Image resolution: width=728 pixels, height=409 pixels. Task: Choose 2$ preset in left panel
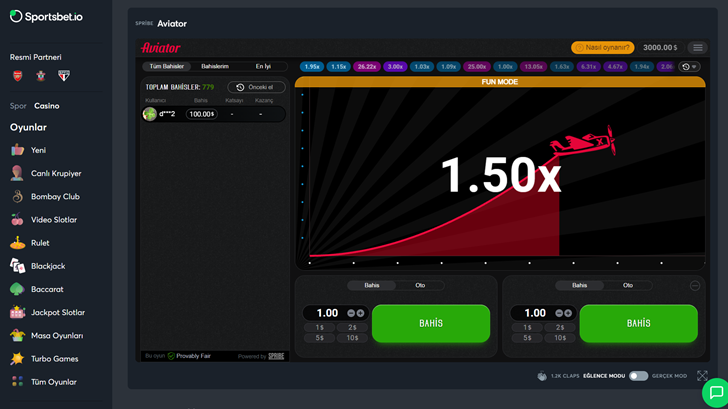tap(352, 327)
